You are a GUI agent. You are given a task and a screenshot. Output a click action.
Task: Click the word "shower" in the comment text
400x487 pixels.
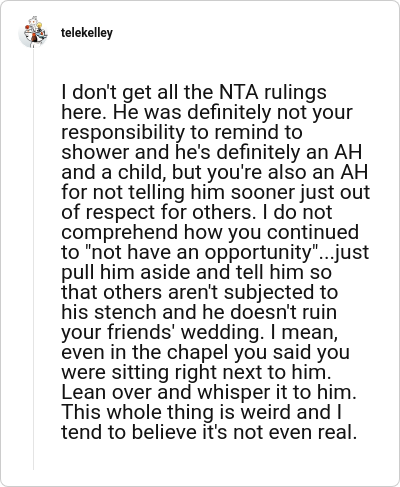(95, 152)
